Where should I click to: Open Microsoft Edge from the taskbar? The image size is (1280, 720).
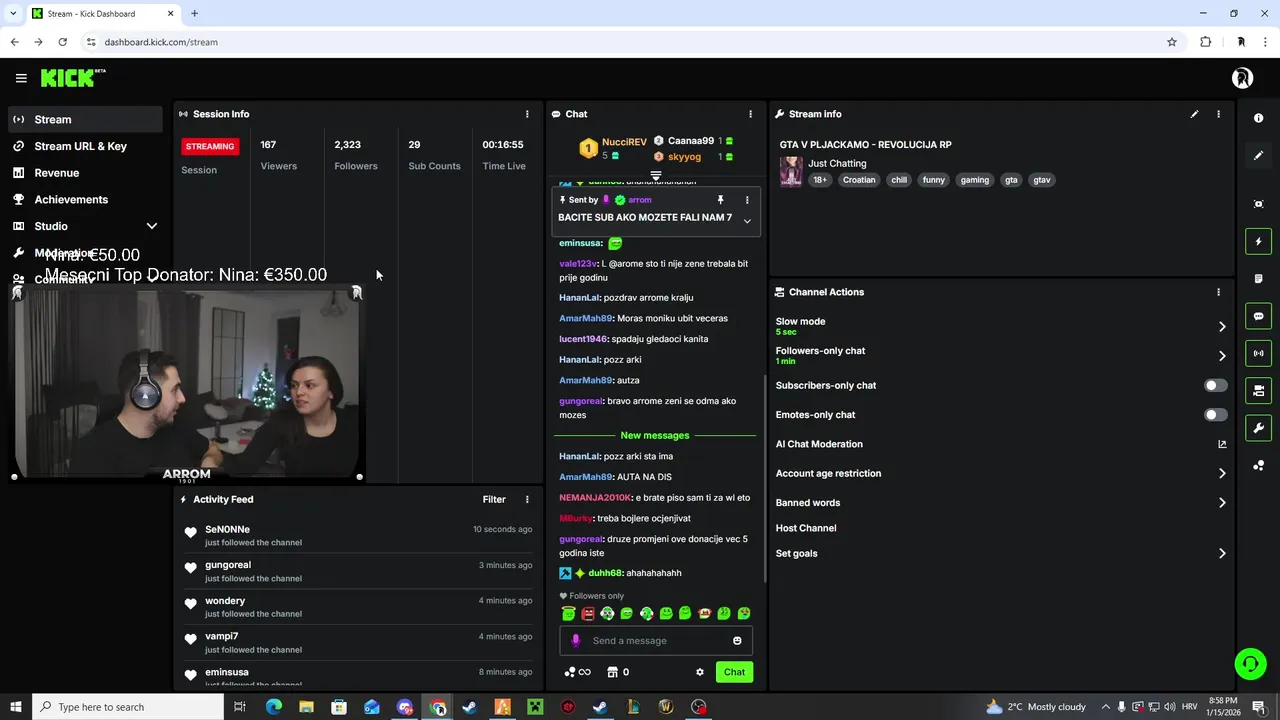pos(273,707)
